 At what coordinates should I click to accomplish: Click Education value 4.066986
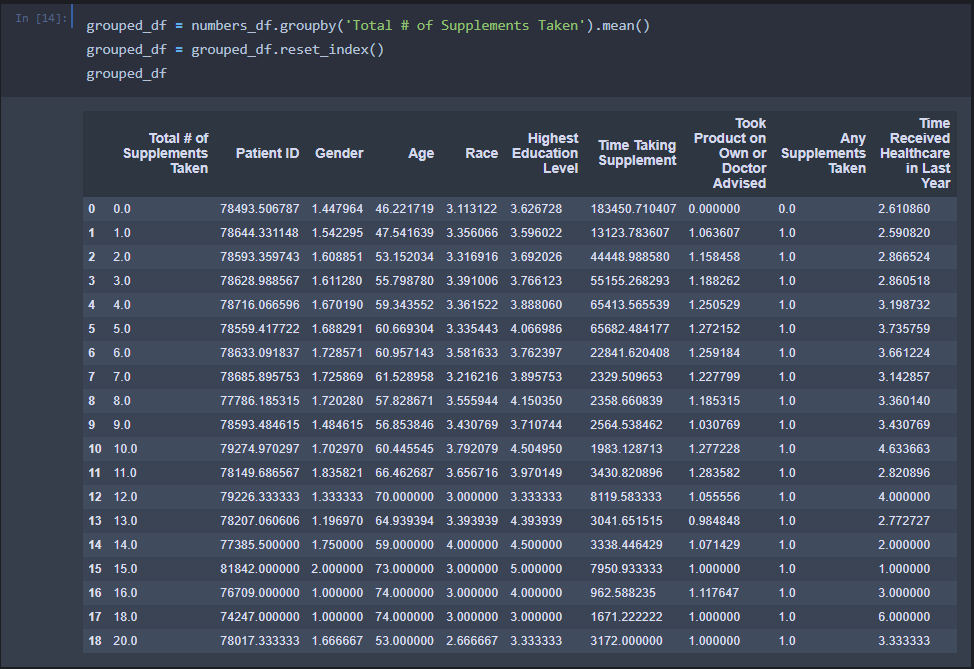(536, 329)
